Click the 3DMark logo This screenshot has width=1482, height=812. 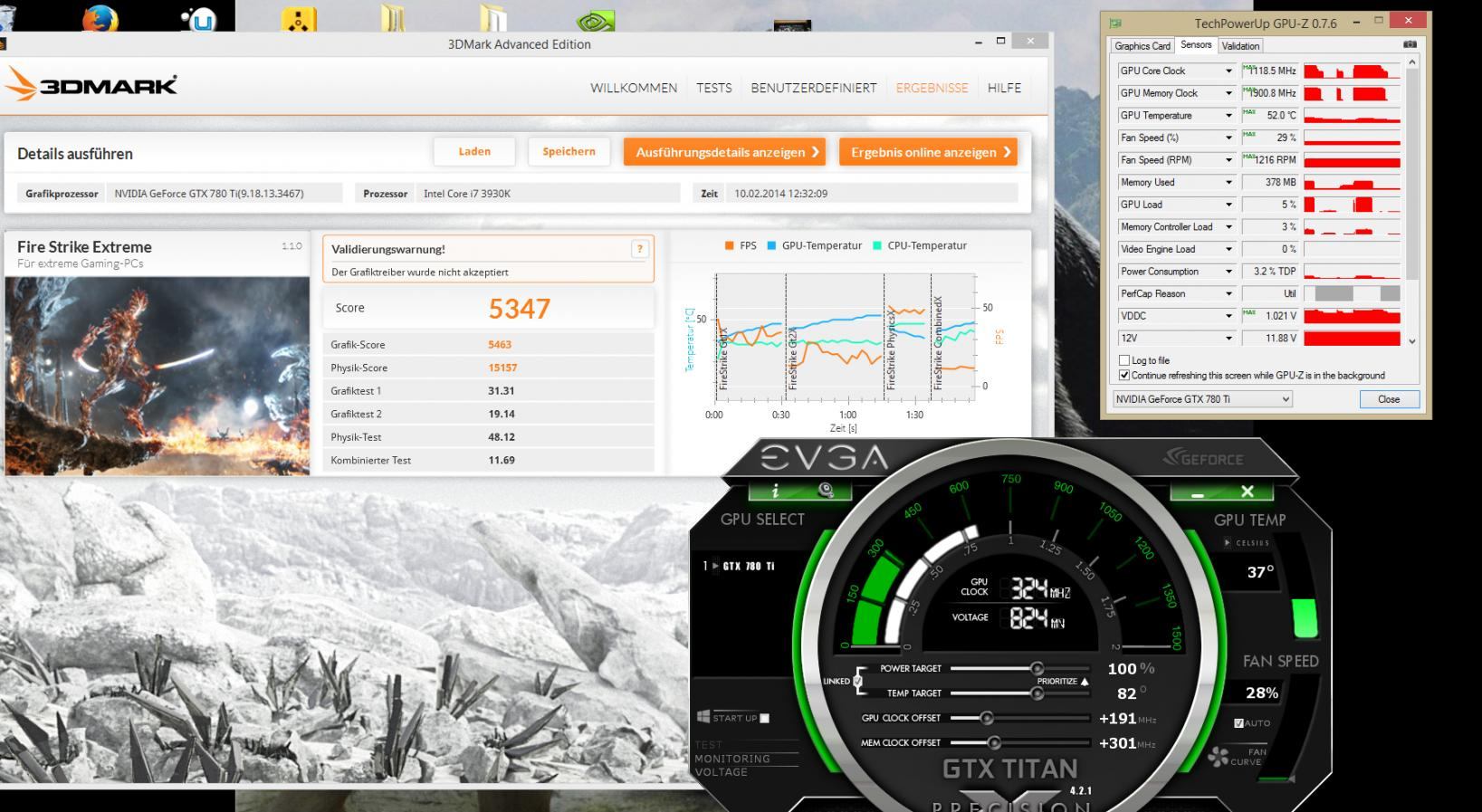pos(91,86)
